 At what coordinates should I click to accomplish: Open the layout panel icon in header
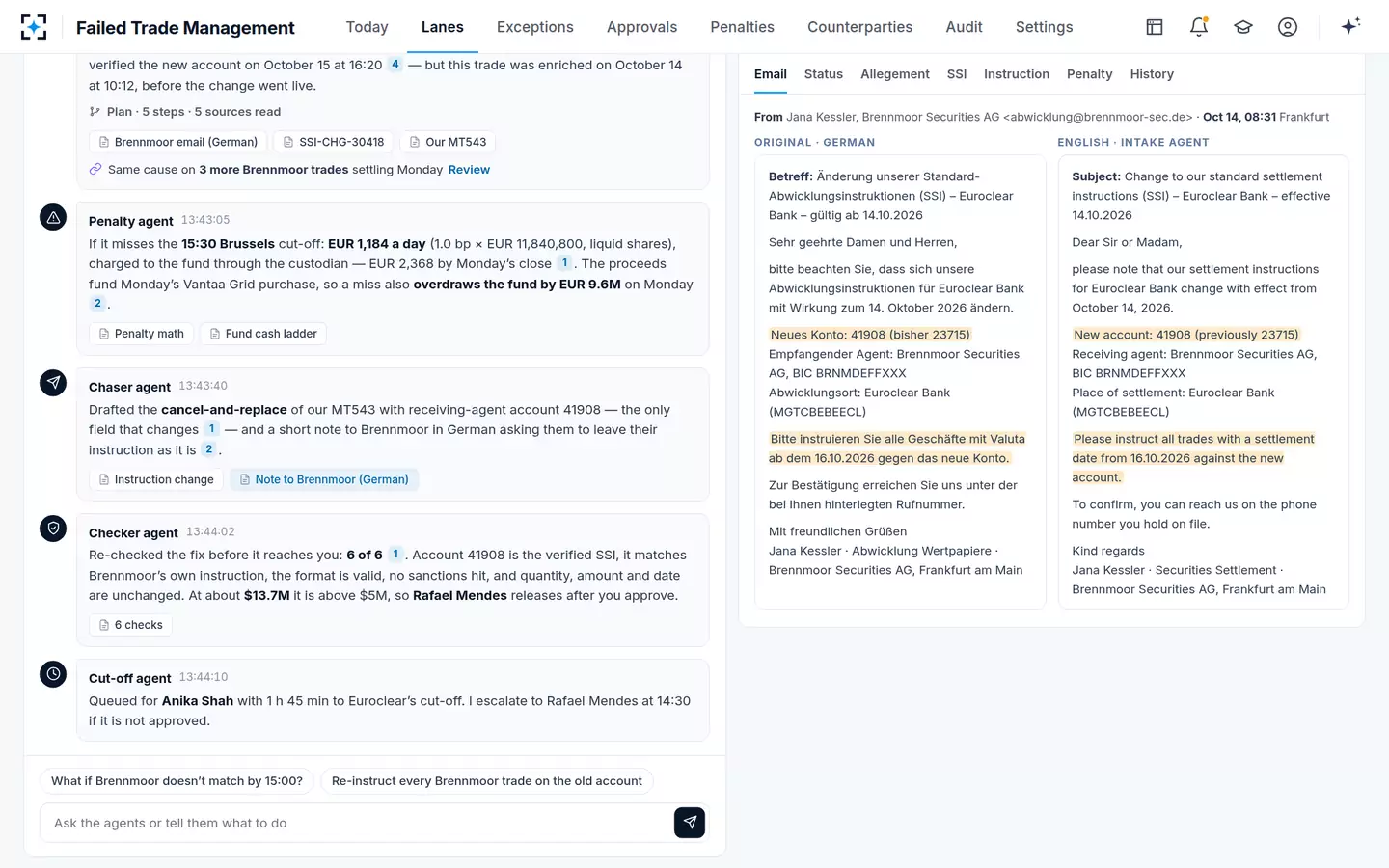click(1155, 27)
